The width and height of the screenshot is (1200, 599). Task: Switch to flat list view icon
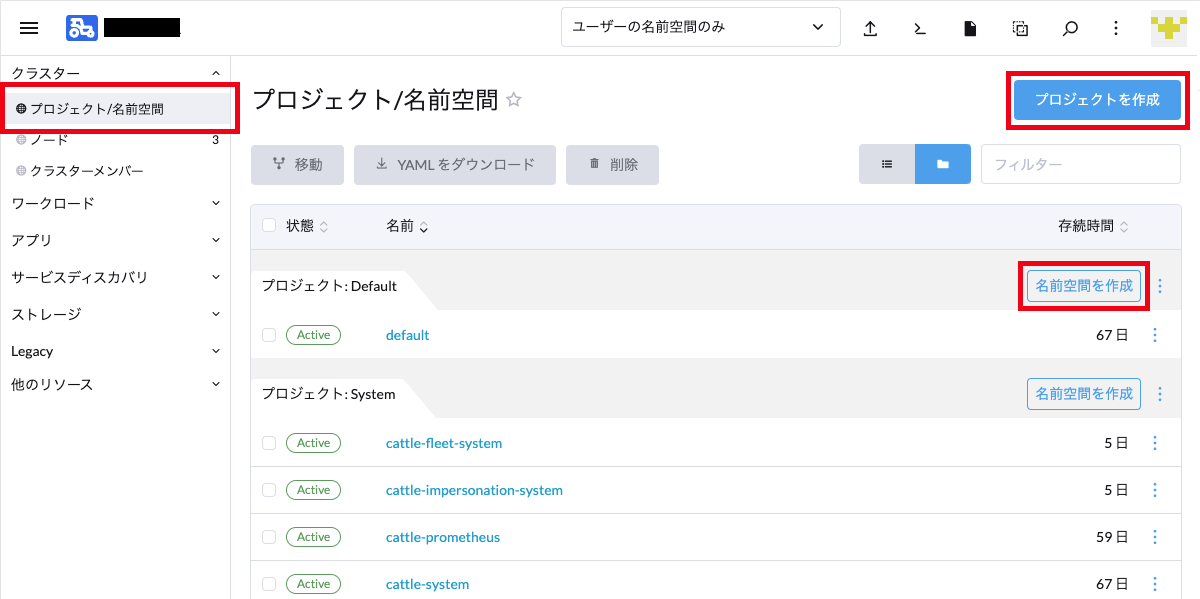[x=887, y=164]
